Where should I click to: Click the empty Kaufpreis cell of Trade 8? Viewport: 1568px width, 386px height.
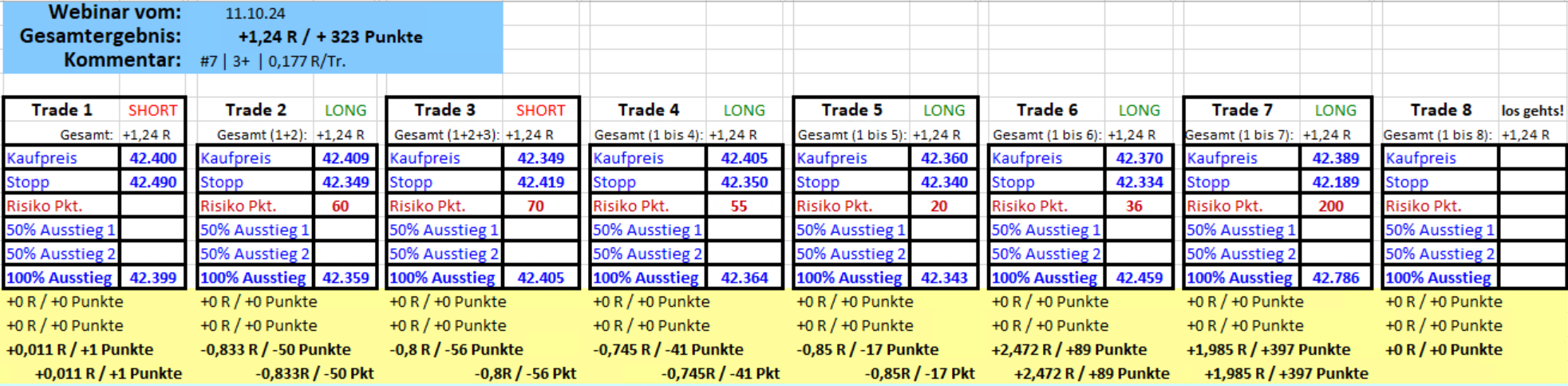coord(1530,158)
